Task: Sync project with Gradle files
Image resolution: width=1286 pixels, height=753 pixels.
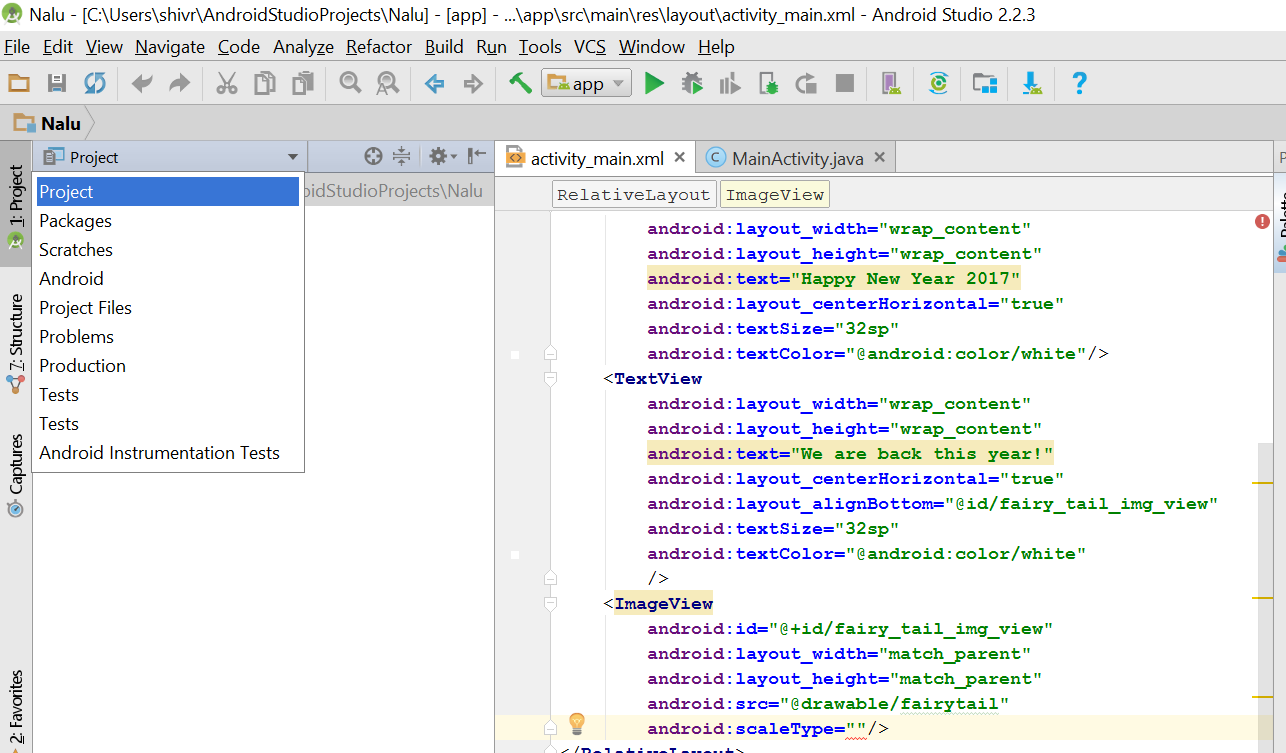Action: (938, 84)
